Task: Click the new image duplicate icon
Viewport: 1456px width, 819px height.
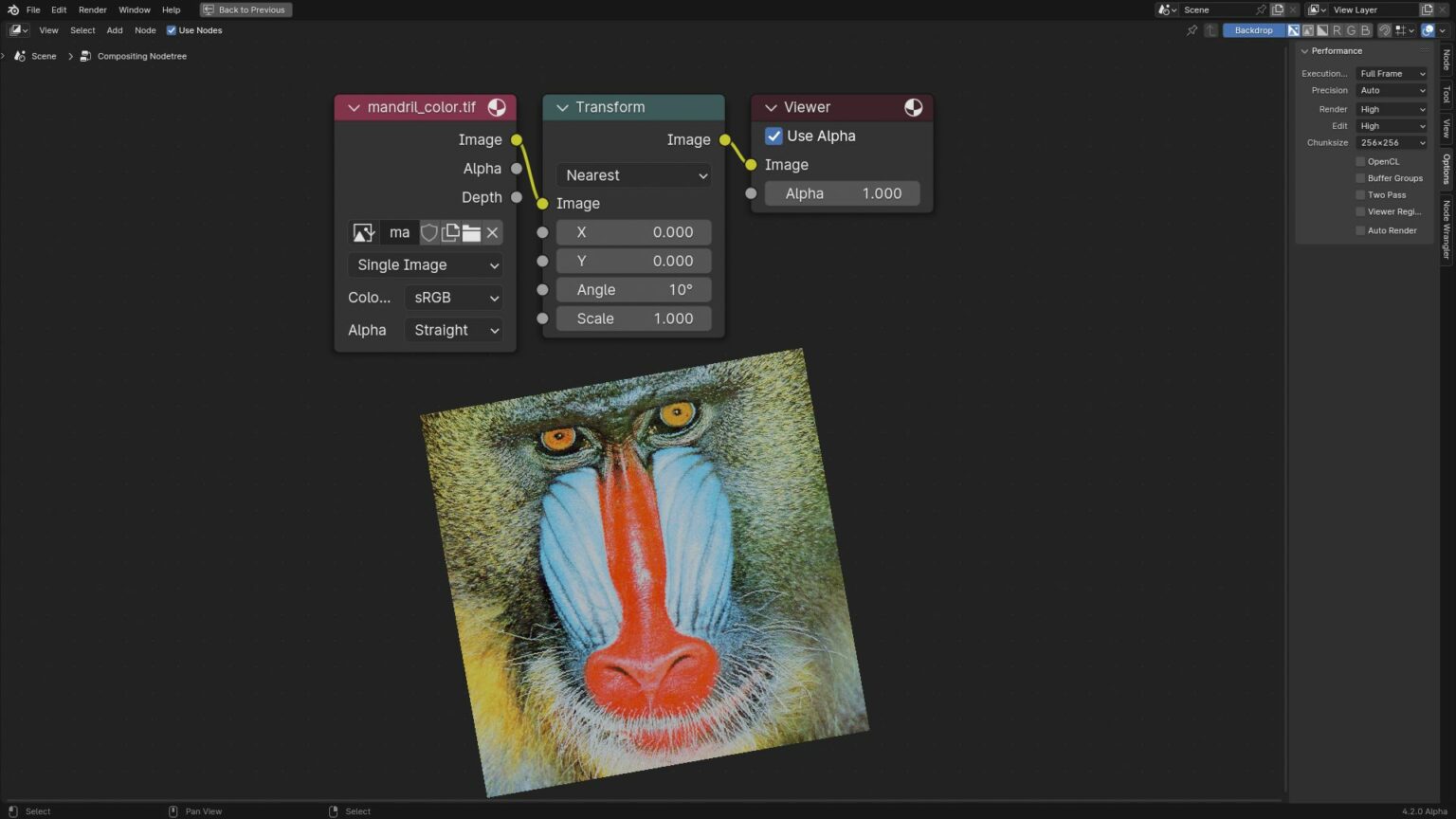Action: pyautogui.click(x=450, y=232)
